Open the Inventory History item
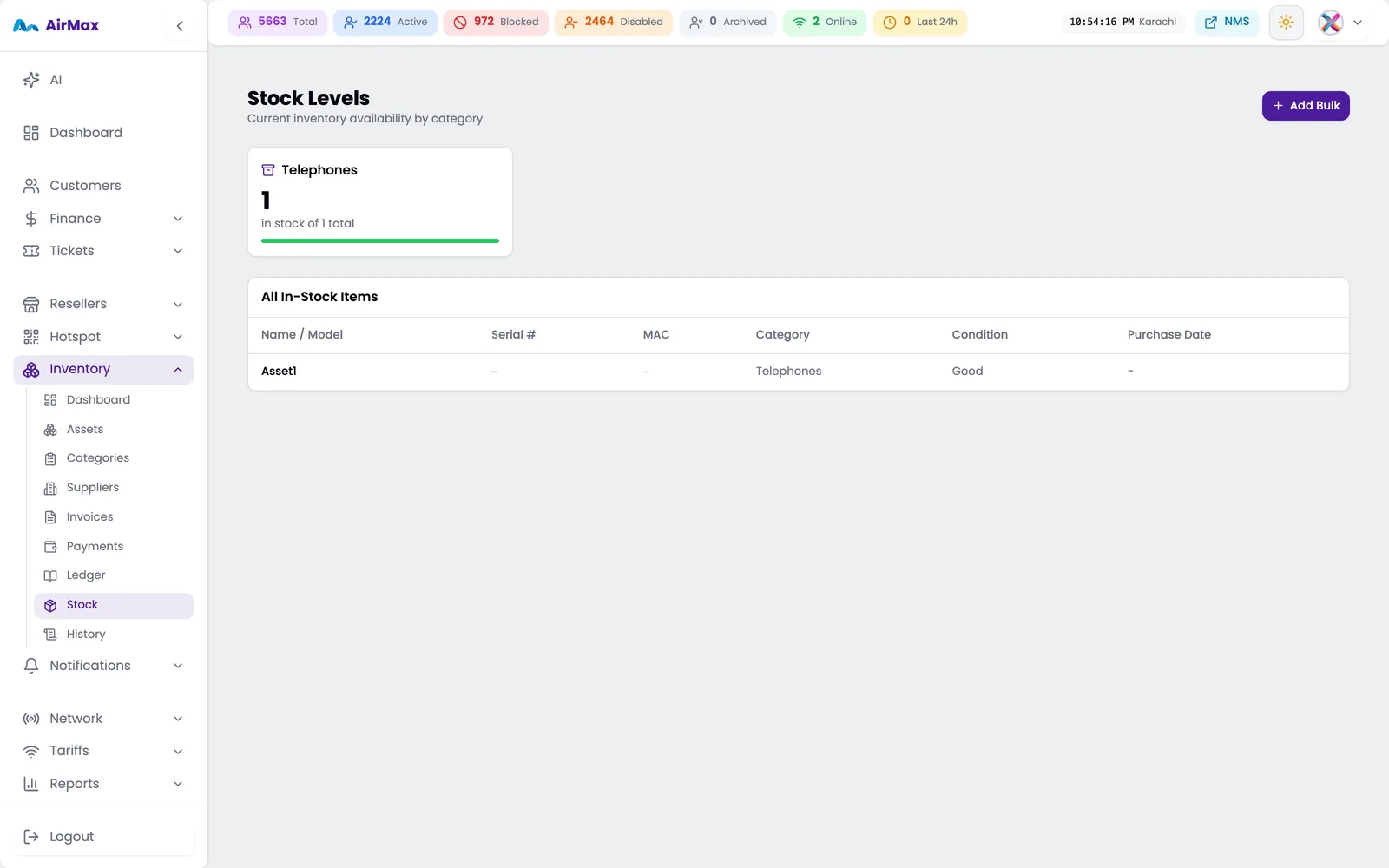This screenshot has width=1389, height=868. tap(114, 635)
